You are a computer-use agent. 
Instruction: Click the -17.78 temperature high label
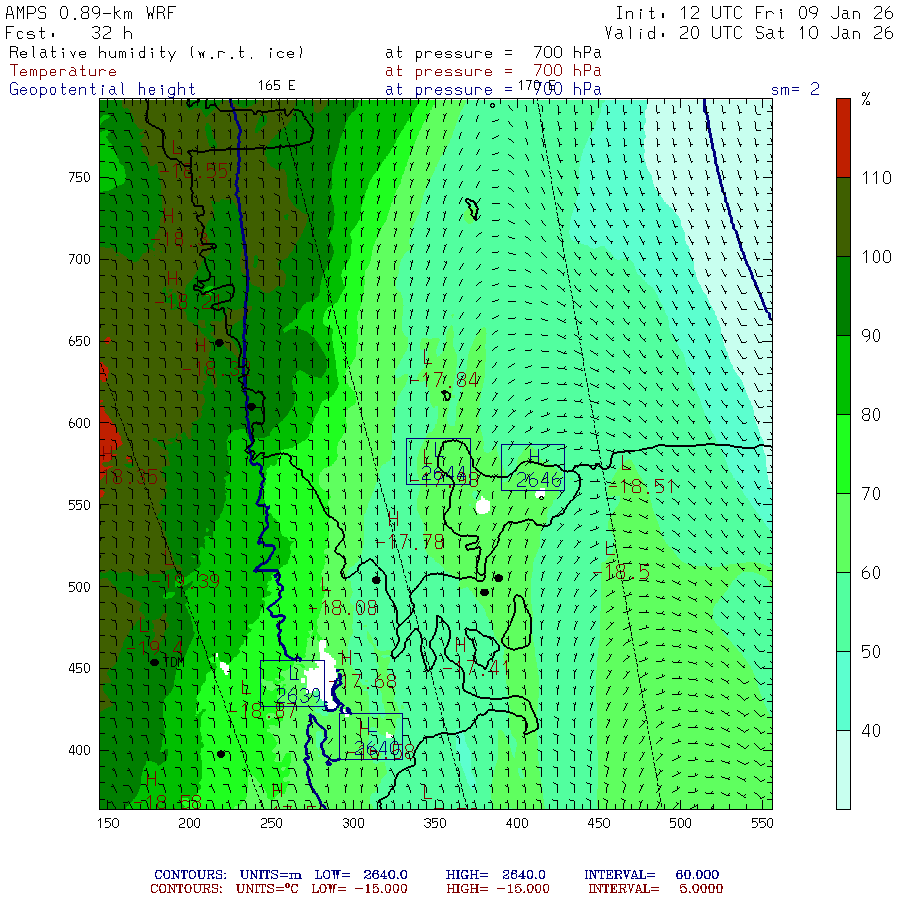tap(410, 542)
